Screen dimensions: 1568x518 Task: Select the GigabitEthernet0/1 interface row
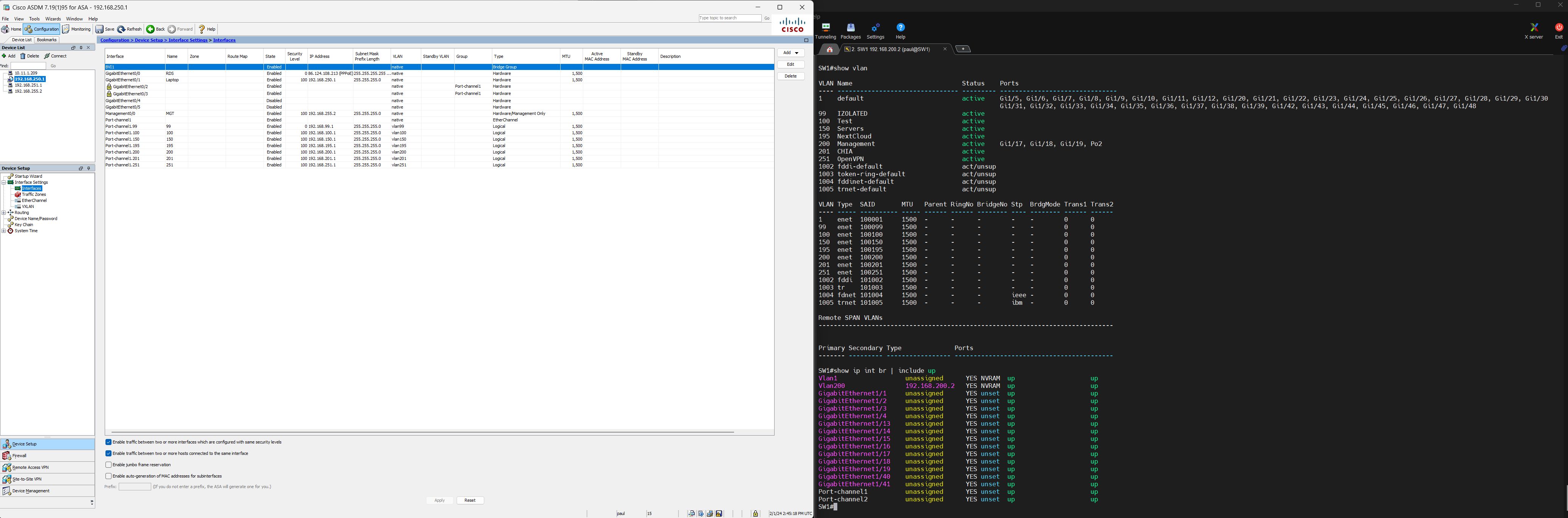(440, 80)
